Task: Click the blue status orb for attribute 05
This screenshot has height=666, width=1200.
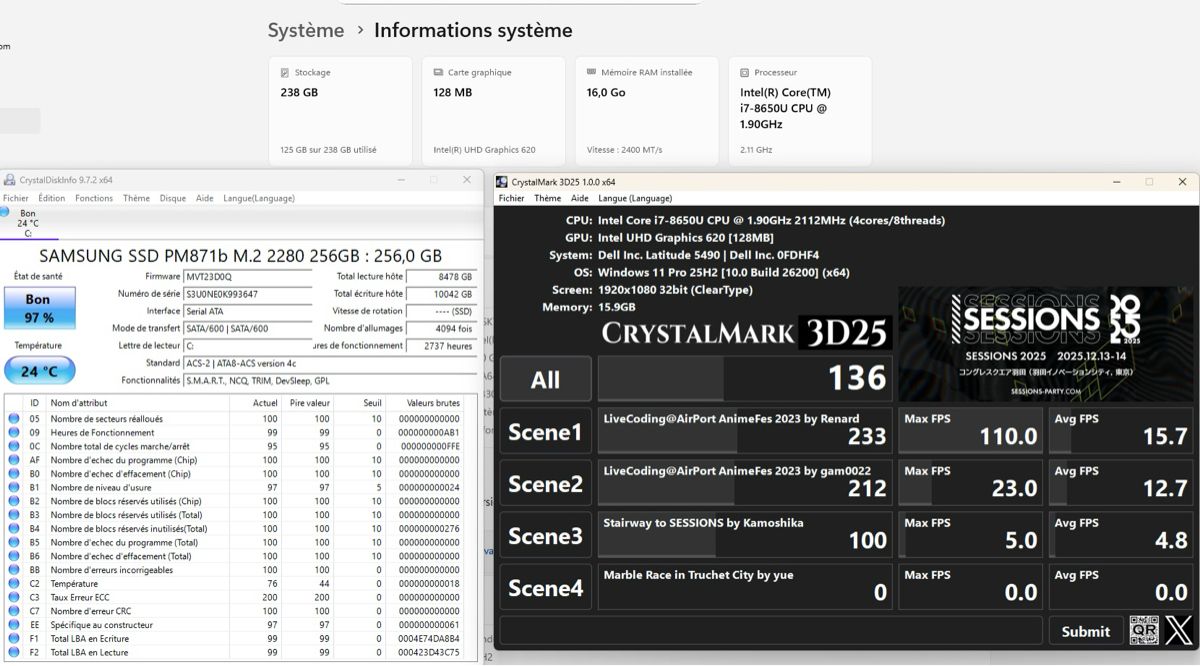Action: click(14, 419)
